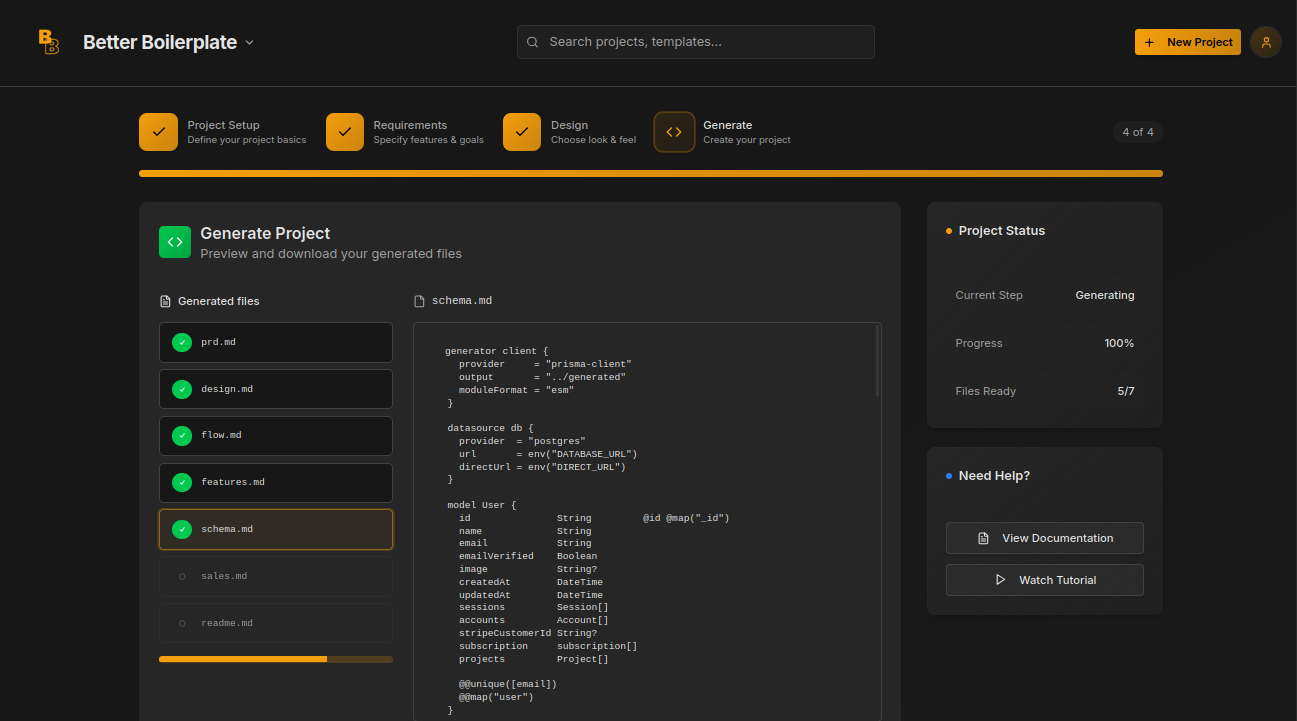This screenshot has width=1297, height=721.
Task: Click the file generation progress bar
Action: [276, 658]
